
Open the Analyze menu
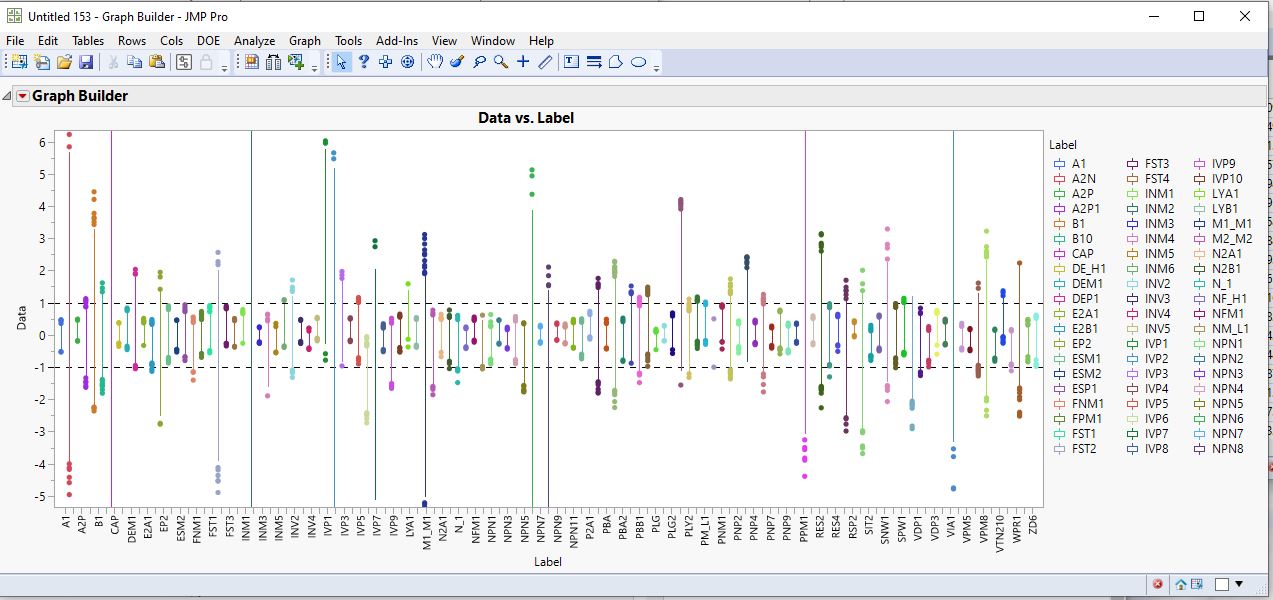tap(255, 41)
